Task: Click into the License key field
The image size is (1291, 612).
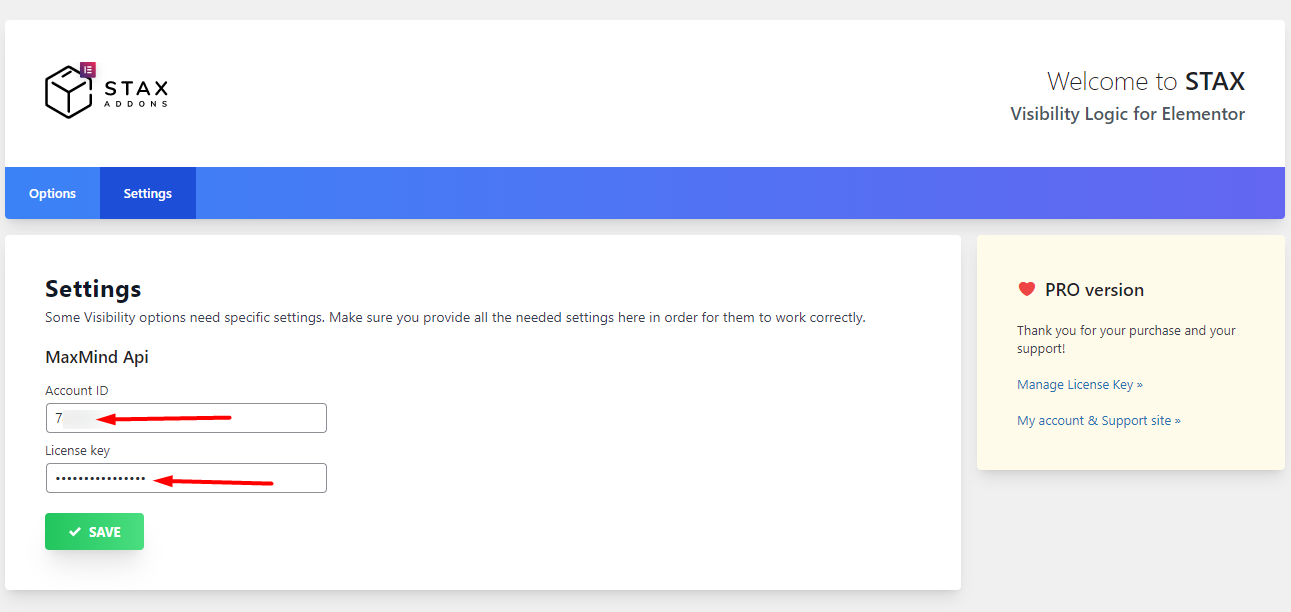Action: tap(186, 478)
